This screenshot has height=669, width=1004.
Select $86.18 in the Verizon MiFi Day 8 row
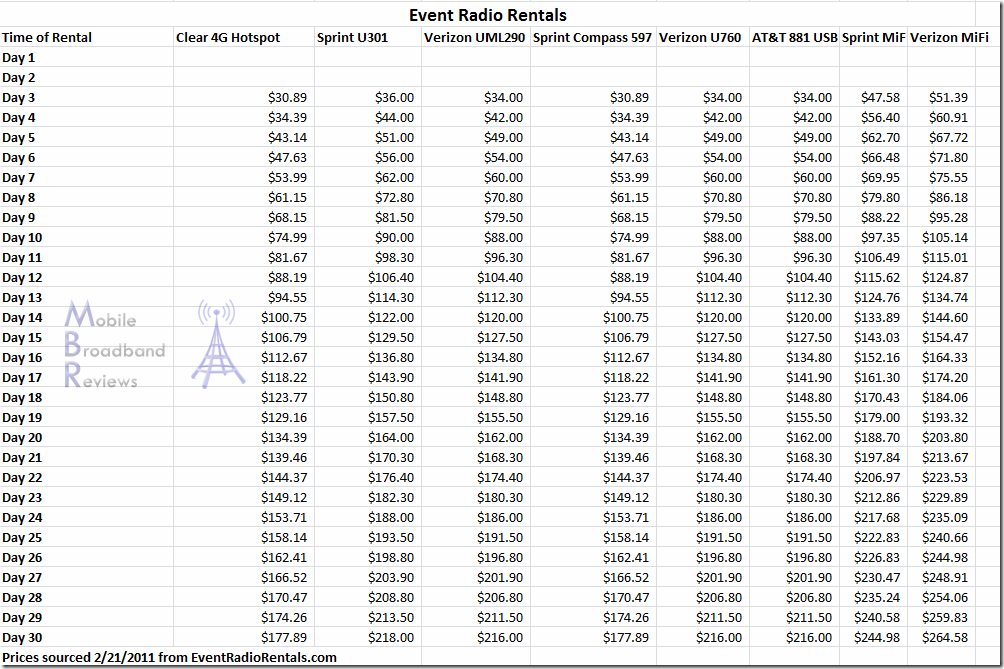coord(948,197)
